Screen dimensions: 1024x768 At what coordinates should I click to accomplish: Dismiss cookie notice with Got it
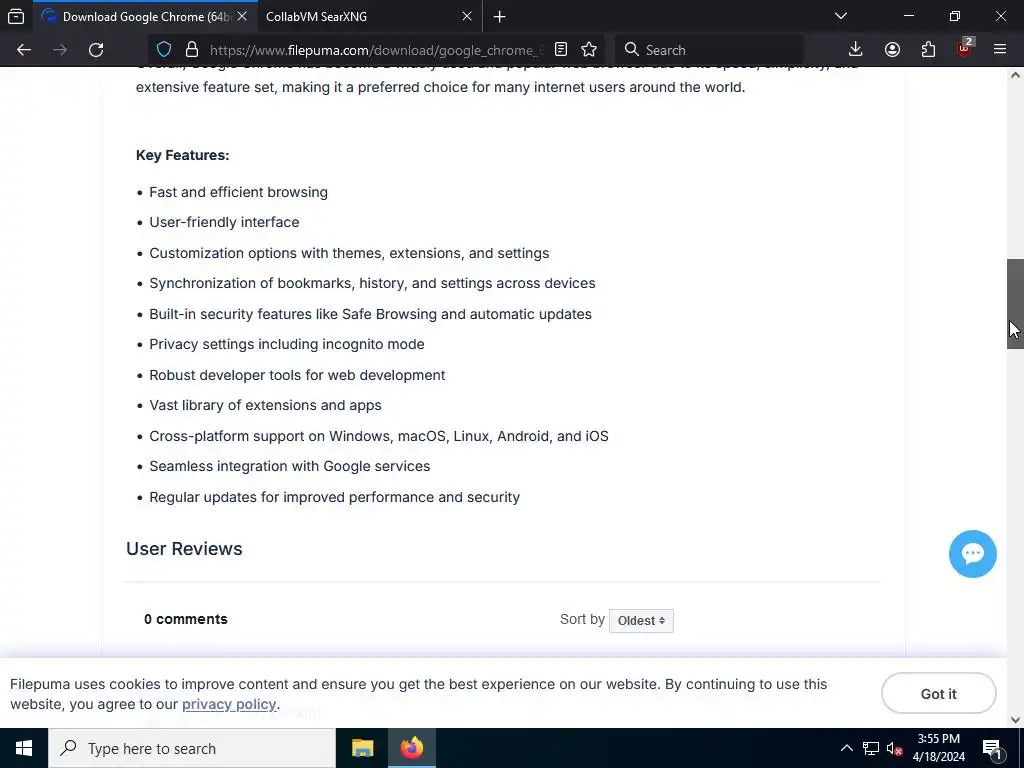[938, 694]
